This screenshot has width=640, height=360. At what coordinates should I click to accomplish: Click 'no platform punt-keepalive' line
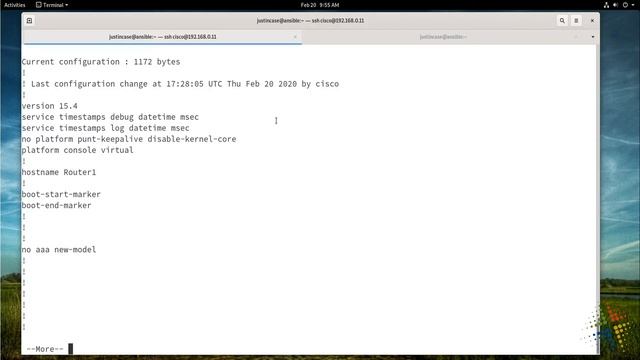(x=129, y=139)
